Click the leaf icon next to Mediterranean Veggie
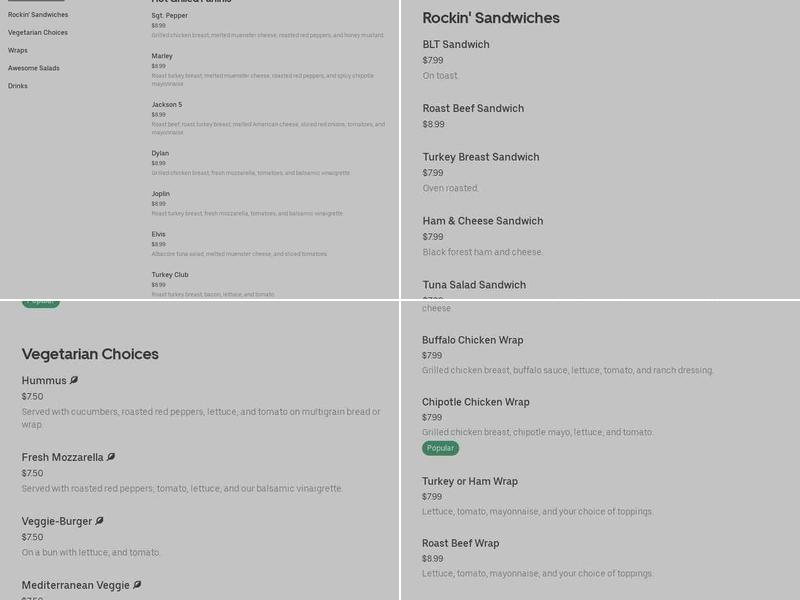Image resolution: width=800 pixels, height=600 pixels. [x=138, y=585]
